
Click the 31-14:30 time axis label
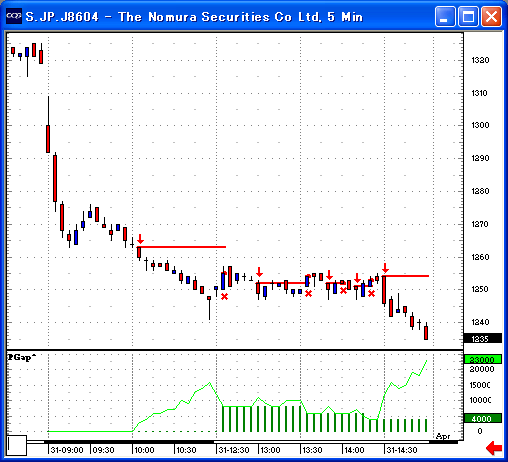pos(402,450)
